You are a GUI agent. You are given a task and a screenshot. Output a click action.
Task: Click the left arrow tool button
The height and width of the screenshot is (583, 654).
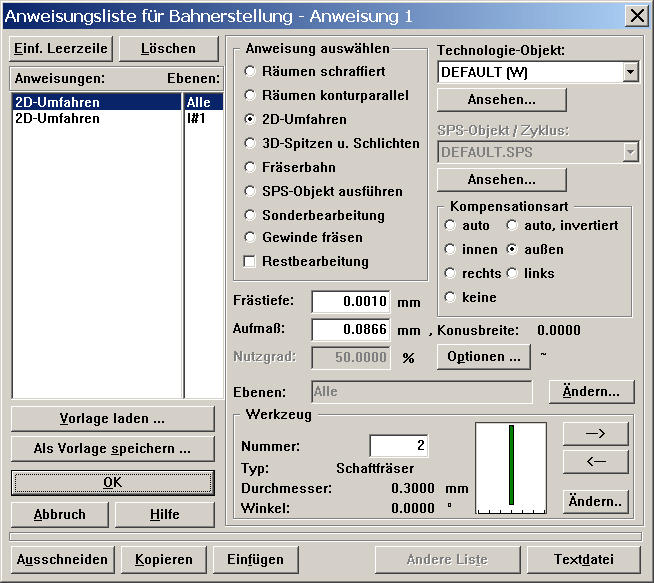coord(595,462)
